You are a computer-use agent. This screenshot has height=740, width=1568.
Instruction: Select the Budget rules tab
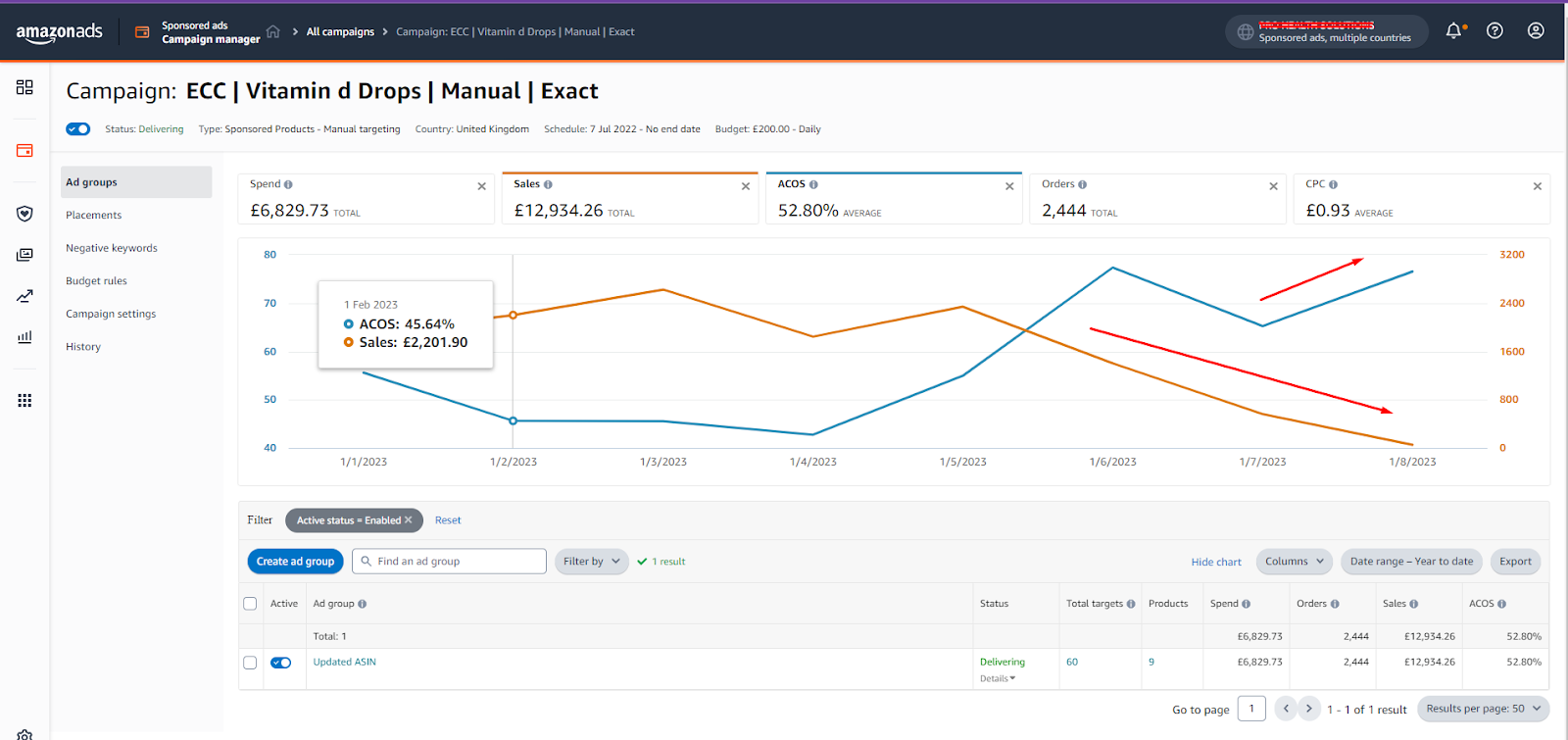point(96,281)
